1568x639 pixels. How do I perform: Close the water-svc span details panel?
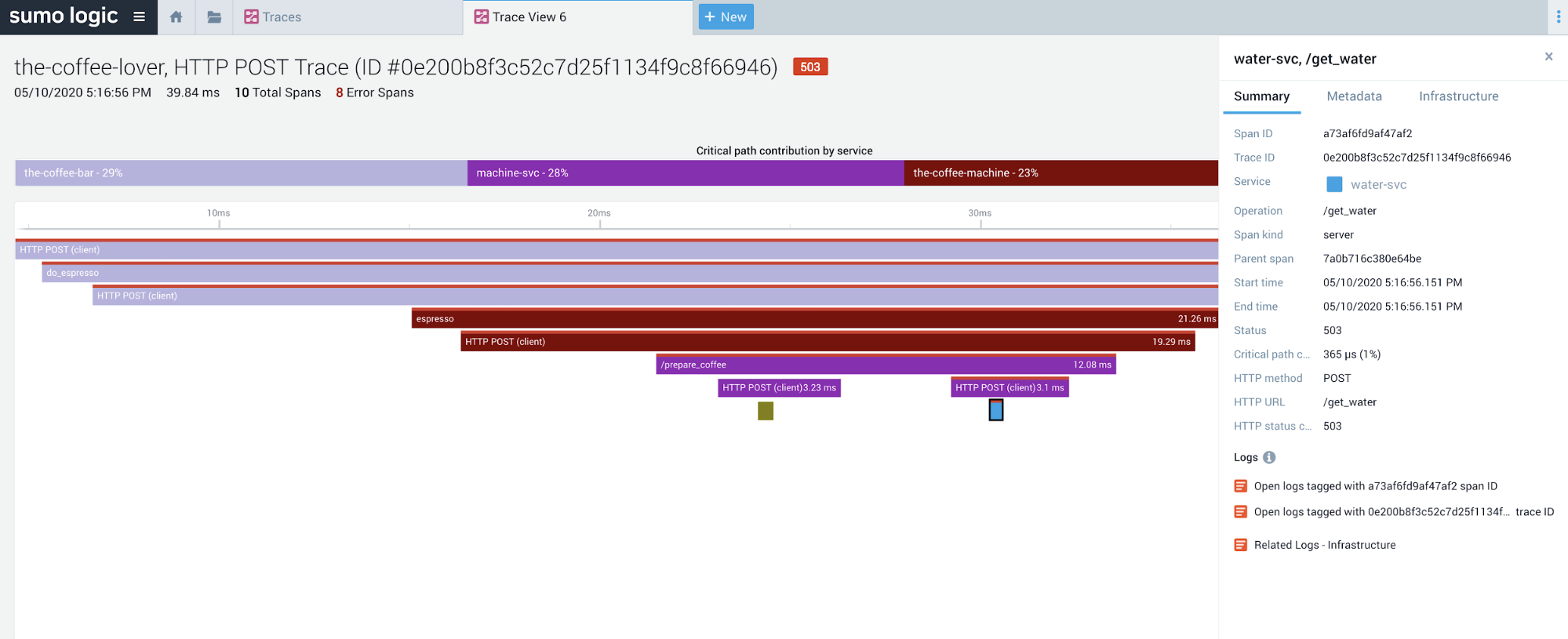click(1548, 56)
